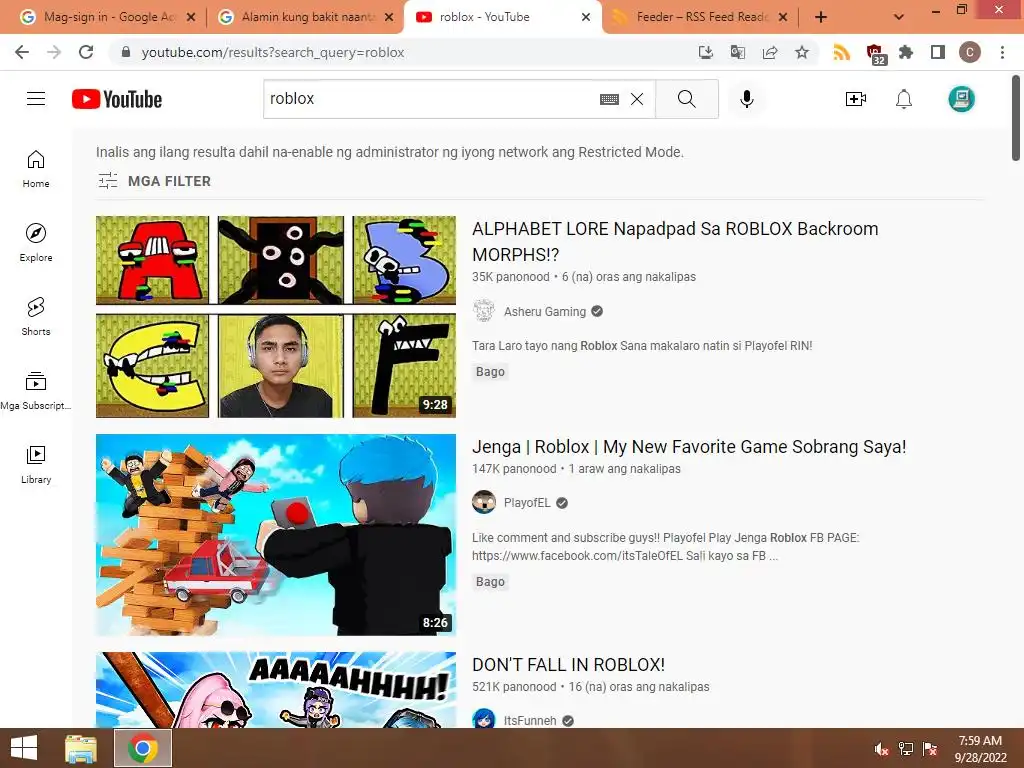The width and height of the screenshot is (1024, 768).
Task: Open the network tray icon
Action: pos(906,749)
